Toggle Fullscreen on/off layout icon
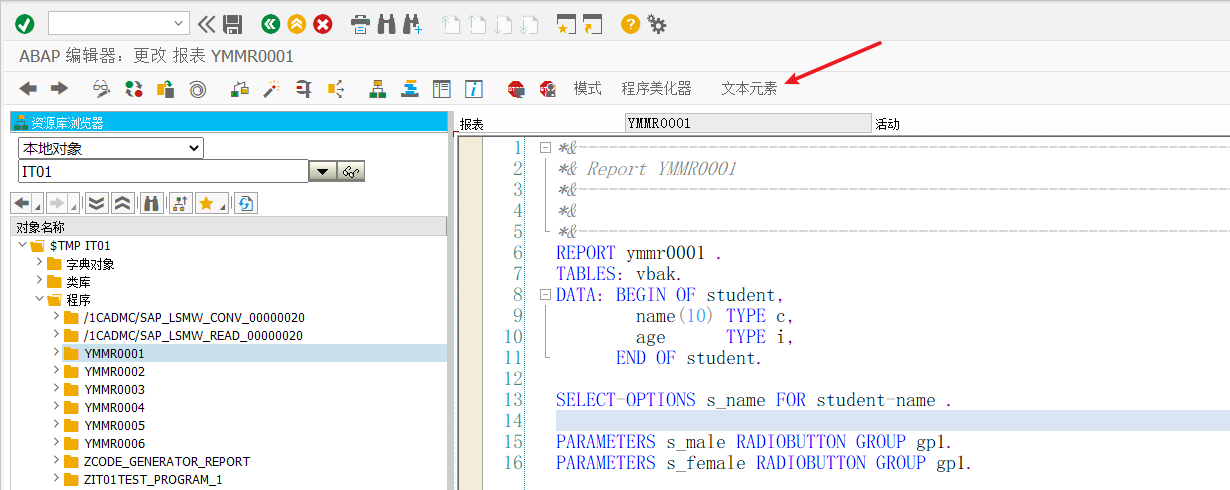Image resolution: width=1230 pixels, height=490 pixels. coord(441,89)
